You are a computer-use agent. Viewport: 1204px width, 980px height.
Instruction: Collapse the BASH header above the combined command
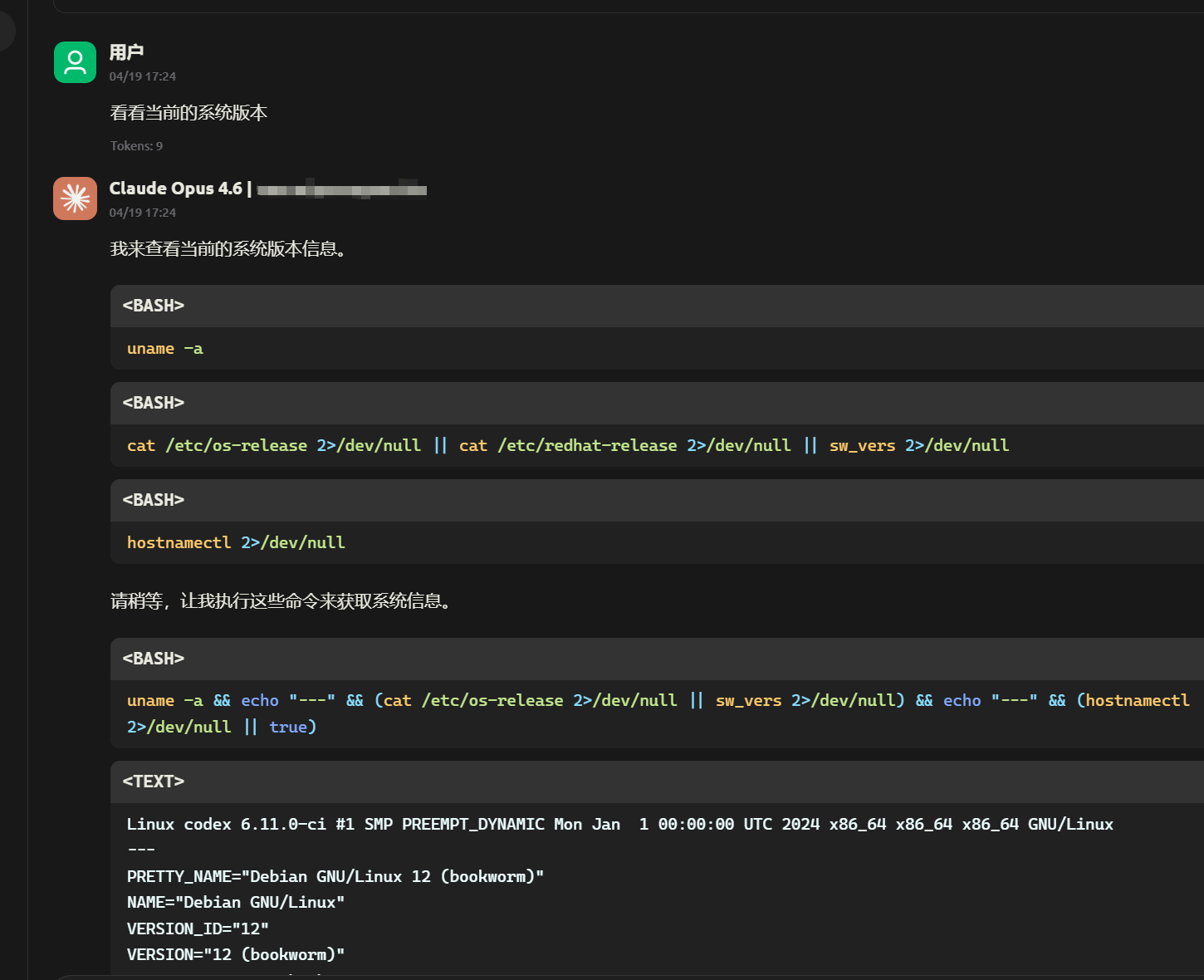pyautogui.click(x=657, y=659)
